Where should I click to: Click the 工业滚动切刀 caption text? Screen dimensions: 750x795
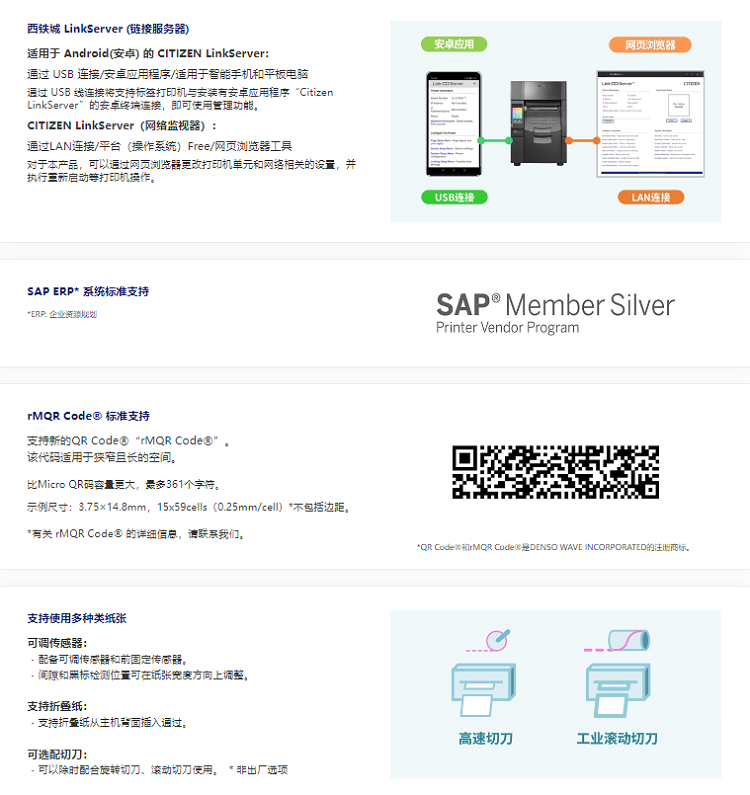coord(617,739)
